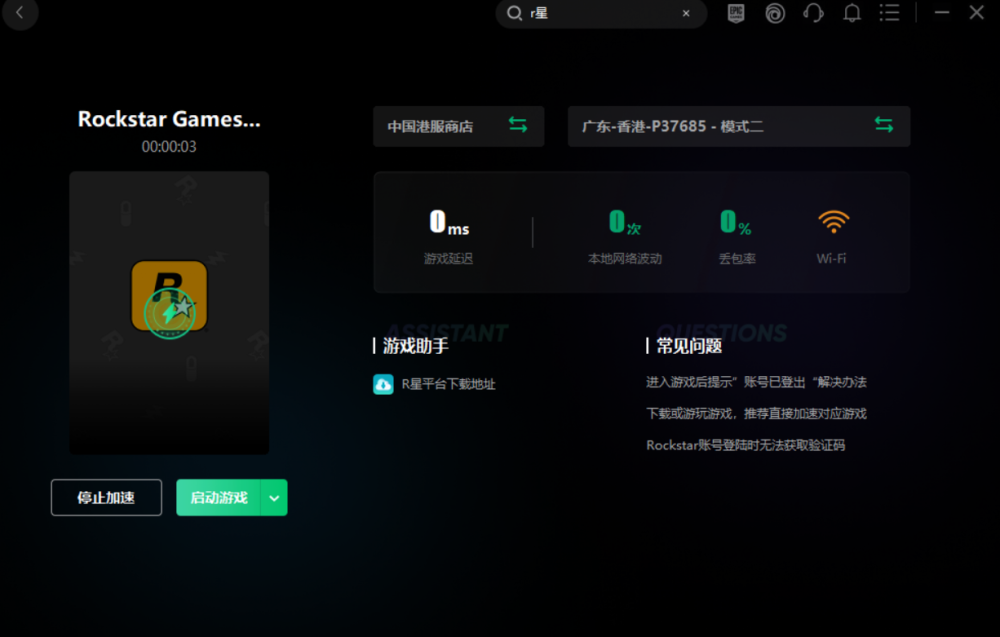Launch game with 启动游戏 button
The image size is (1000, 637).
pos(219,497)
